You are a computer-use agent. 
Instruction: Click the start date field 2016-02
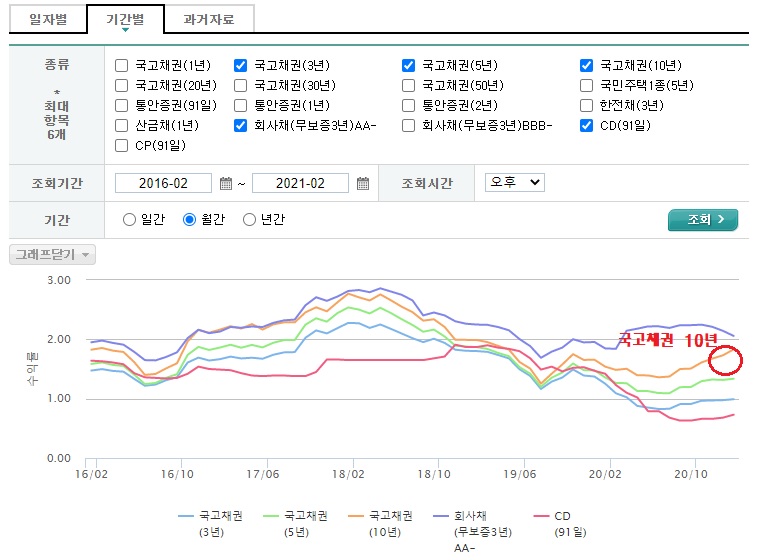click(x=163, y=183)
